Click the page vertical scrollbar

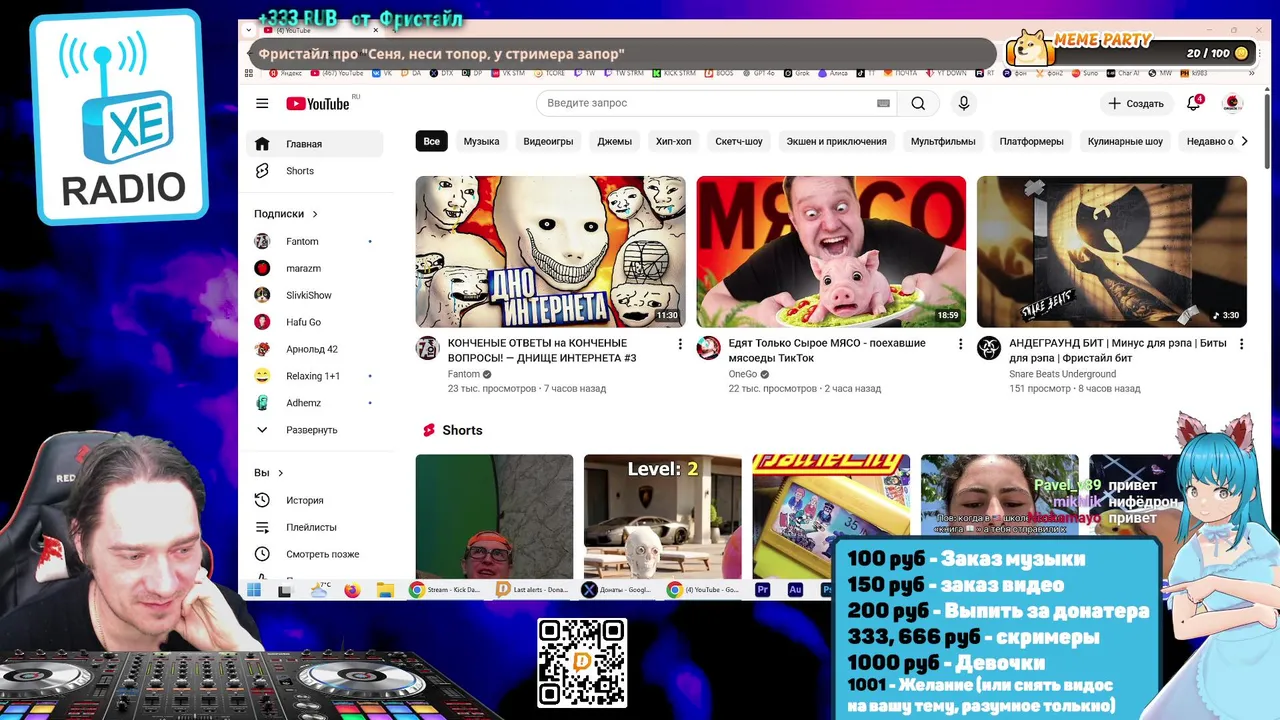[1268, 130]
